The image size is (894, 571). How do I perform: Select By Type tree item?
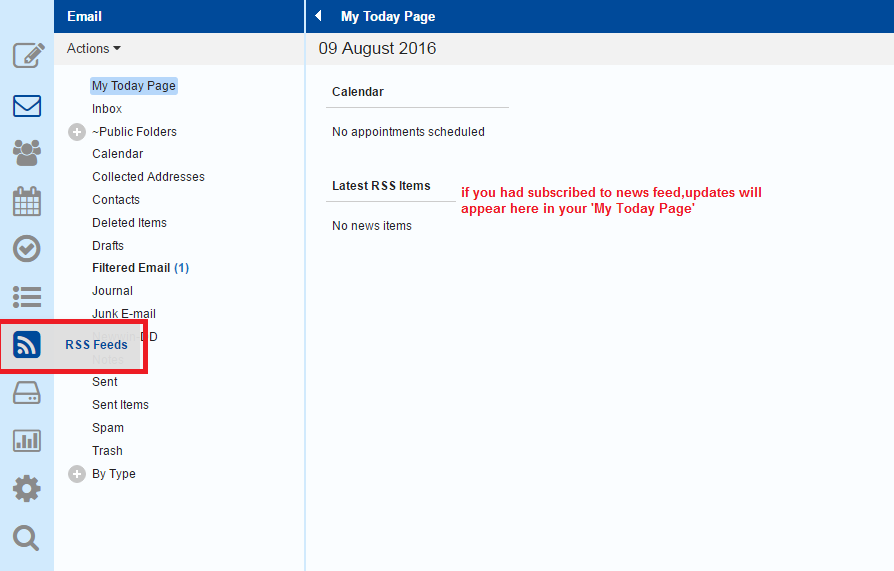(x=114, y=474)
